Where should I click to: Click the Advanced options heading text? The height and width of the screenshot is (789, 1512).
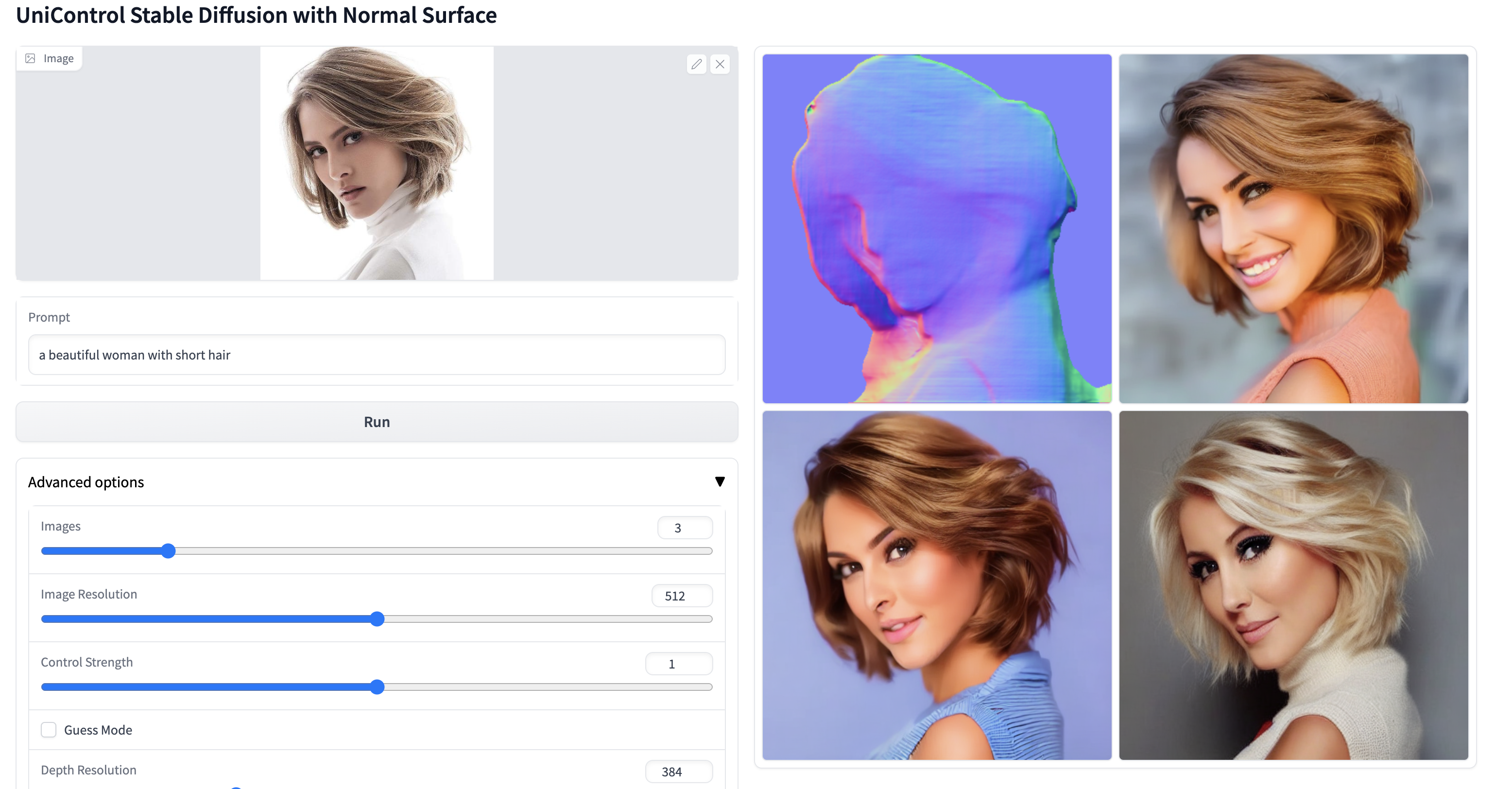[86, 482]
